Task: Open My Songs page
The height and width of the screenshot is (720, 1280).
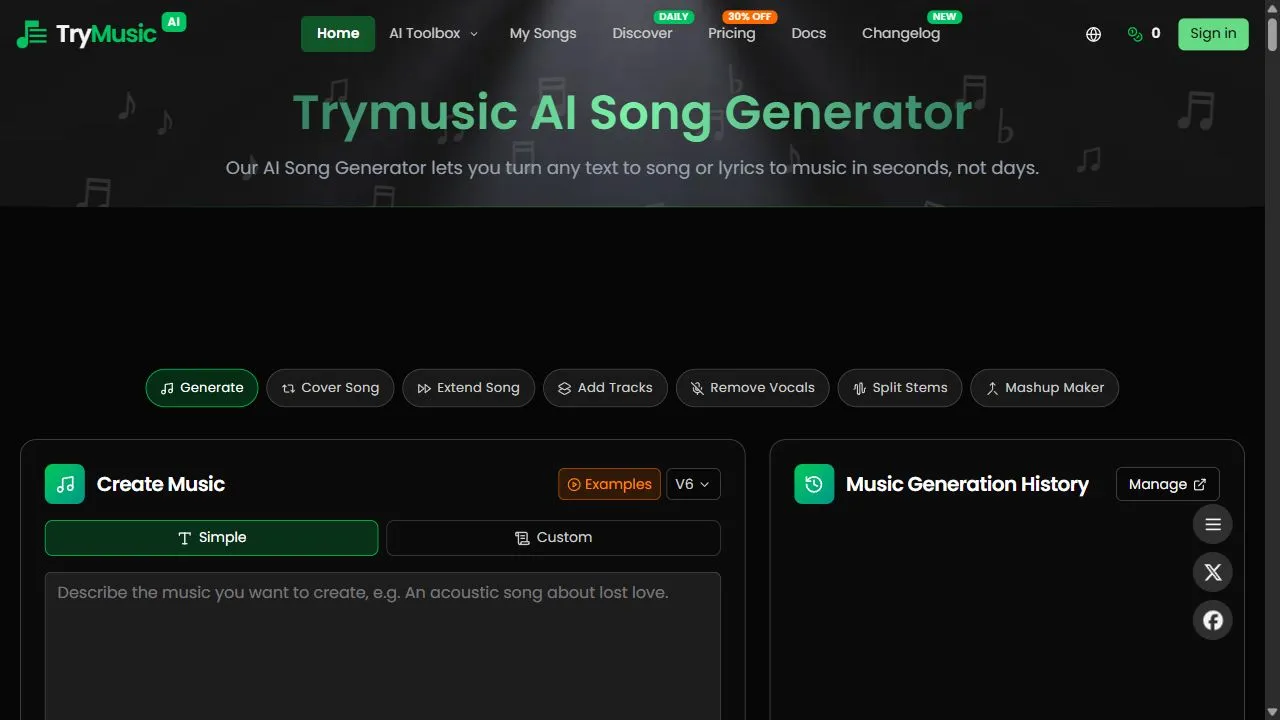Action: [543, 34]
